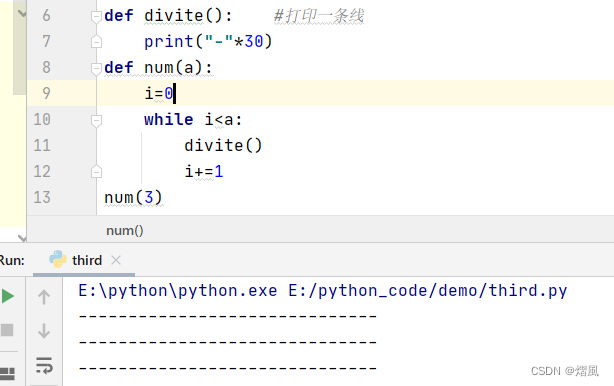Click the python.exe command line in output
Image resolution: width=614 pixels, height=386 pixels.
click(323, 291)
